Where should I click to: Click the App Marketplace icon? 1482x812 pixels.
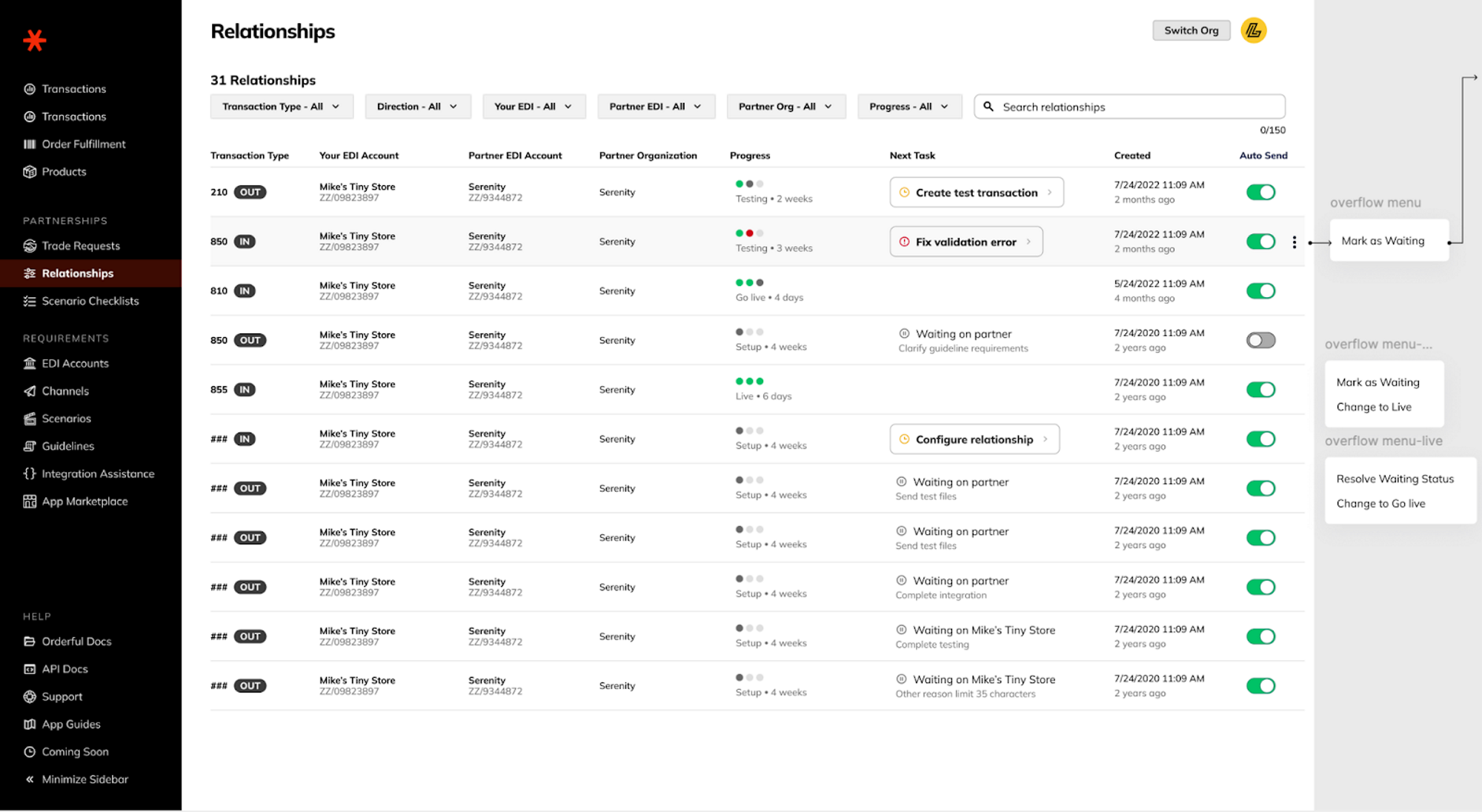pos(30,502)
